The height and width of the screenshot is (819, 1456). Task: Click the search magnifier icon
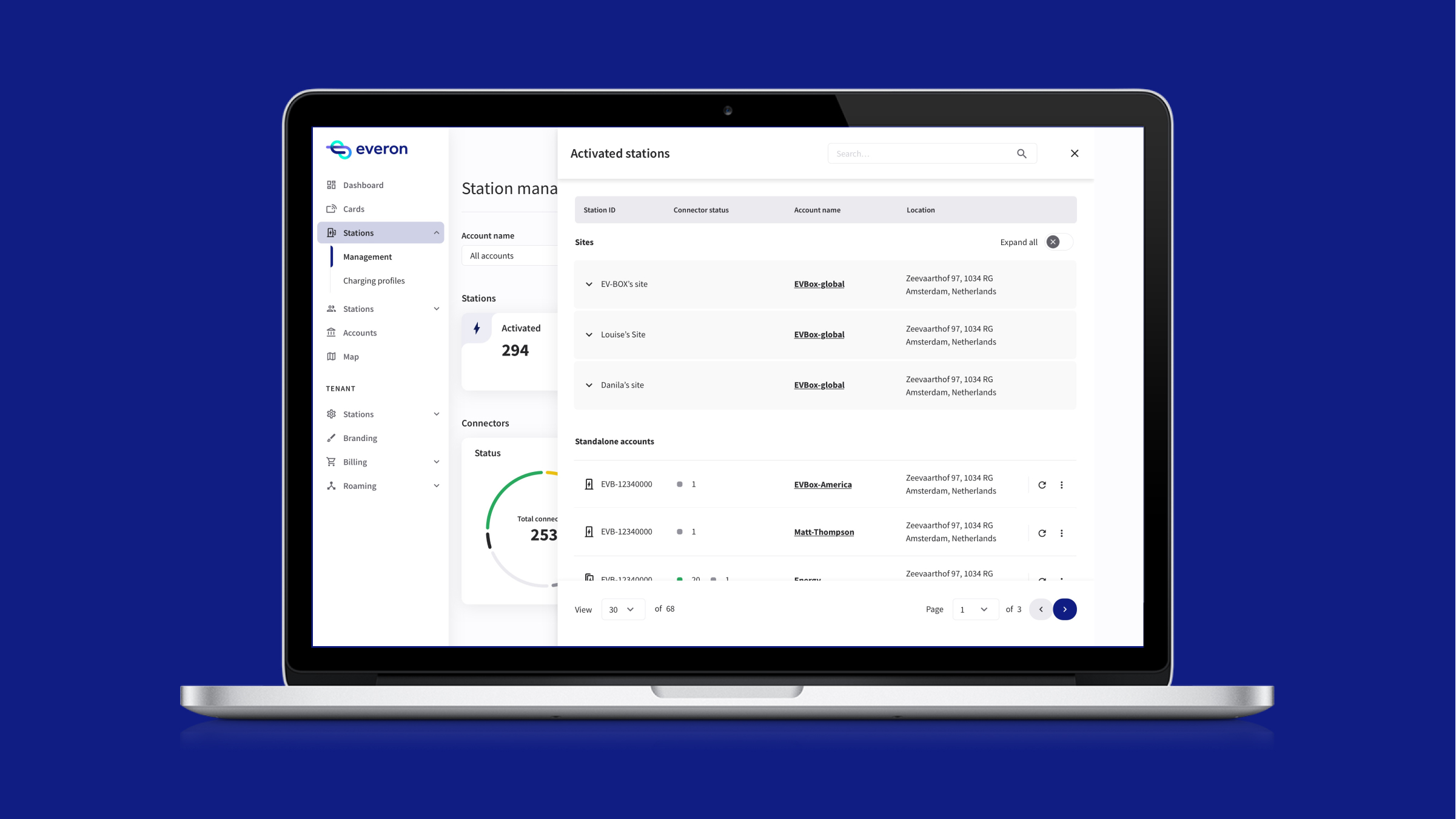pyautogui.click(x=1022, y=153)
